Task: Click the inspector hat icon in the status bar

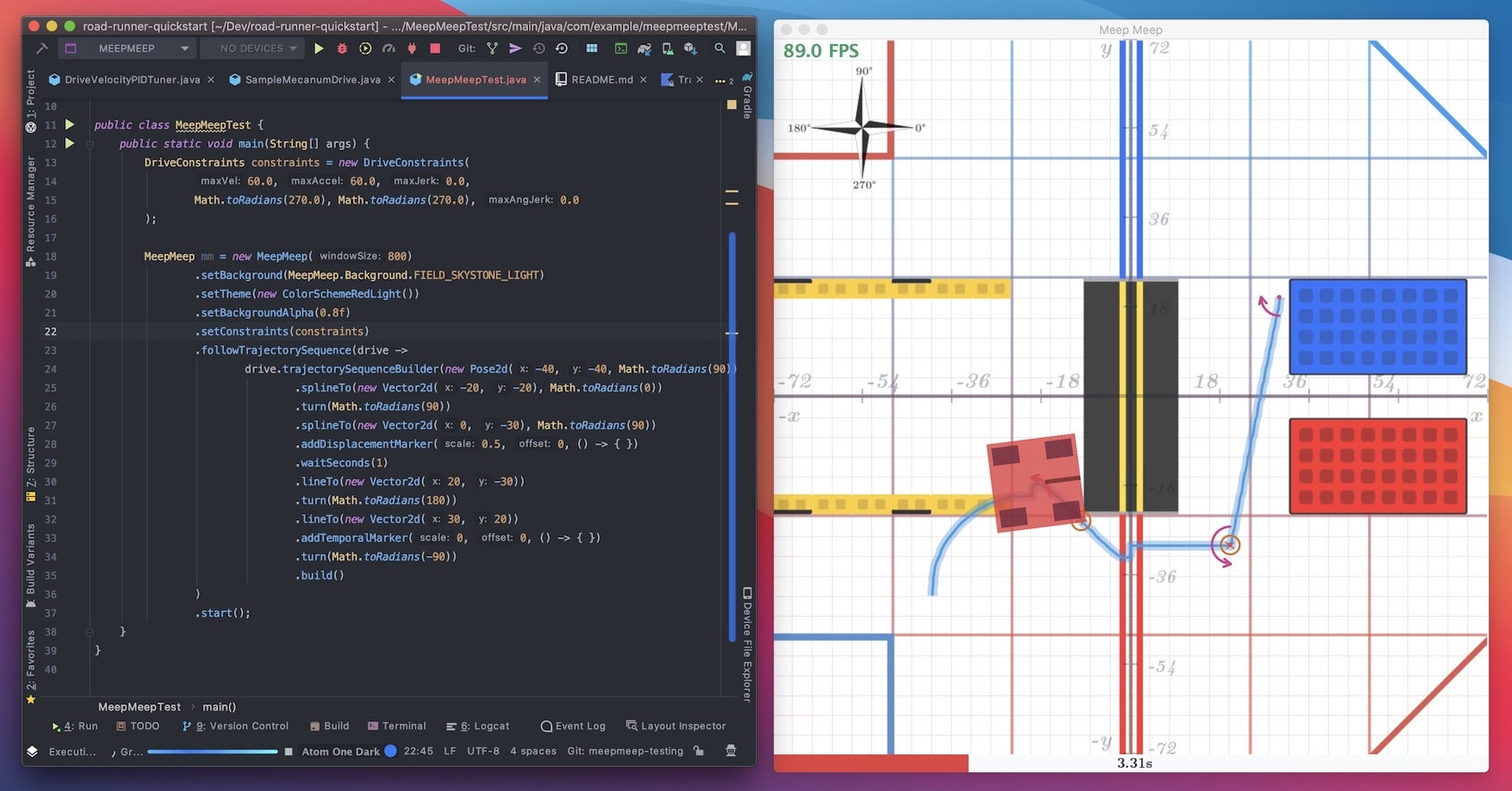Action: click(x=731, y=751)
